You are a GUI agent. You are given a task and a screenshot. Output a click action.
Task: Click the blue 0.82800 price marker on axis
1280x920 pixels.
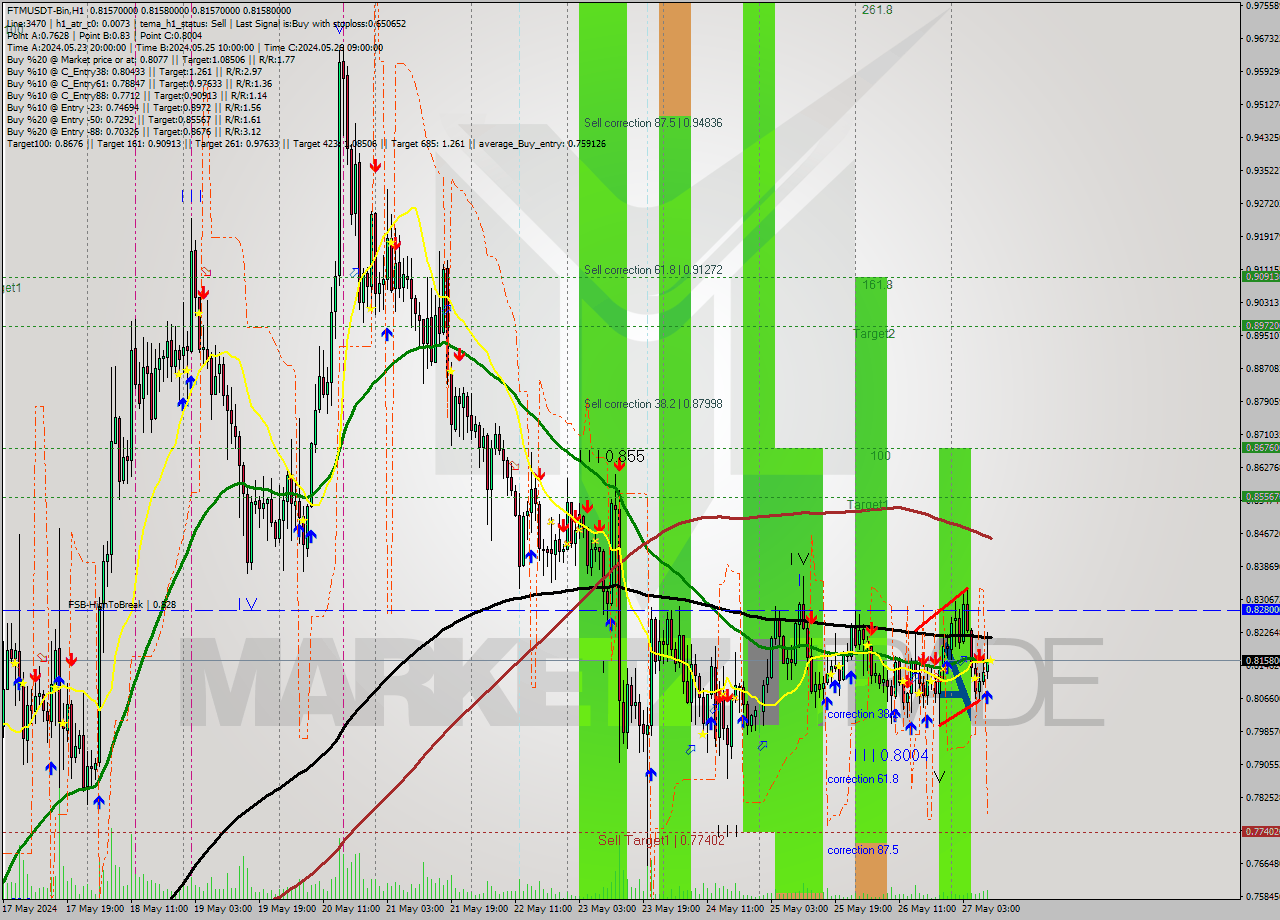(x=1260, y=609)
